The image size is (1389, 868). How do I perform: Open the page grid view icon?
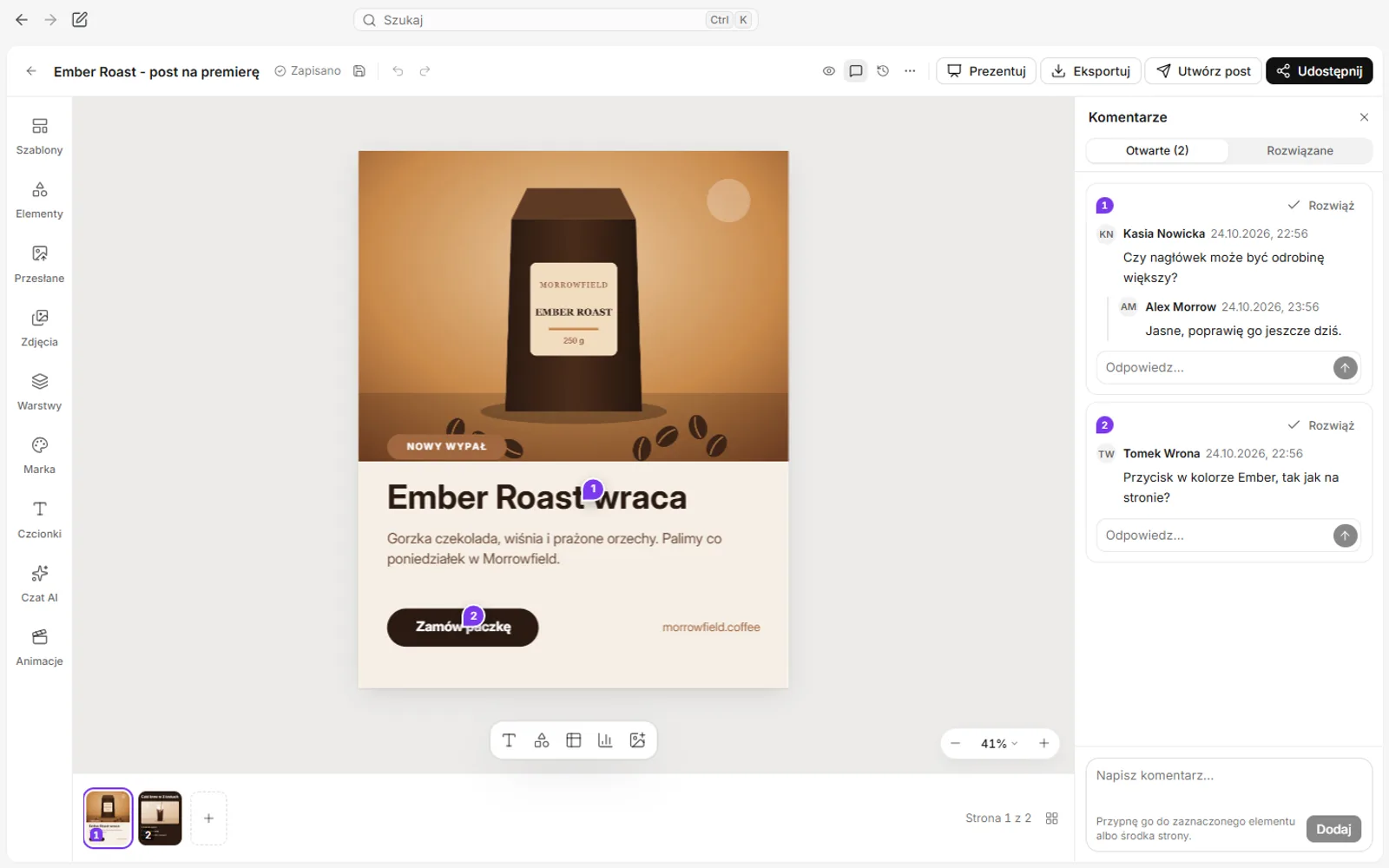click(1052, 819)
